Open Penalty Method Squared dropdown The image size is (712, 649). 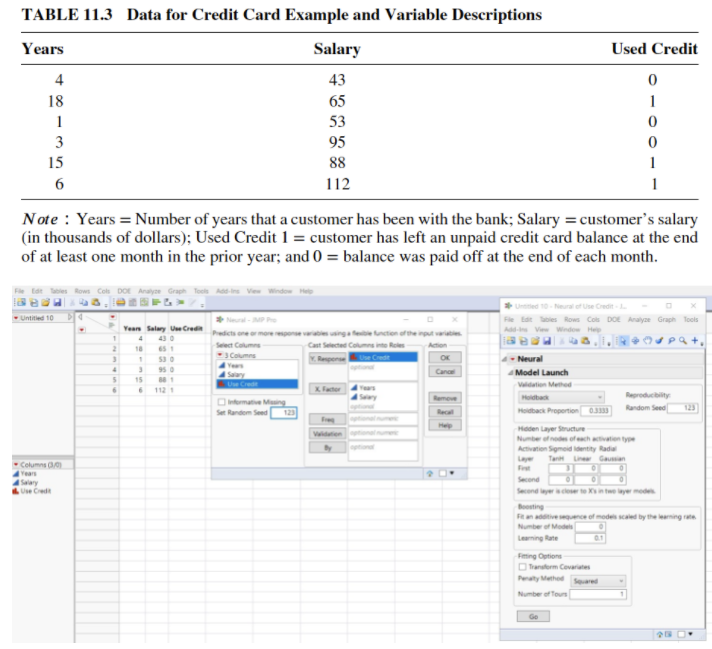point(598,581)
